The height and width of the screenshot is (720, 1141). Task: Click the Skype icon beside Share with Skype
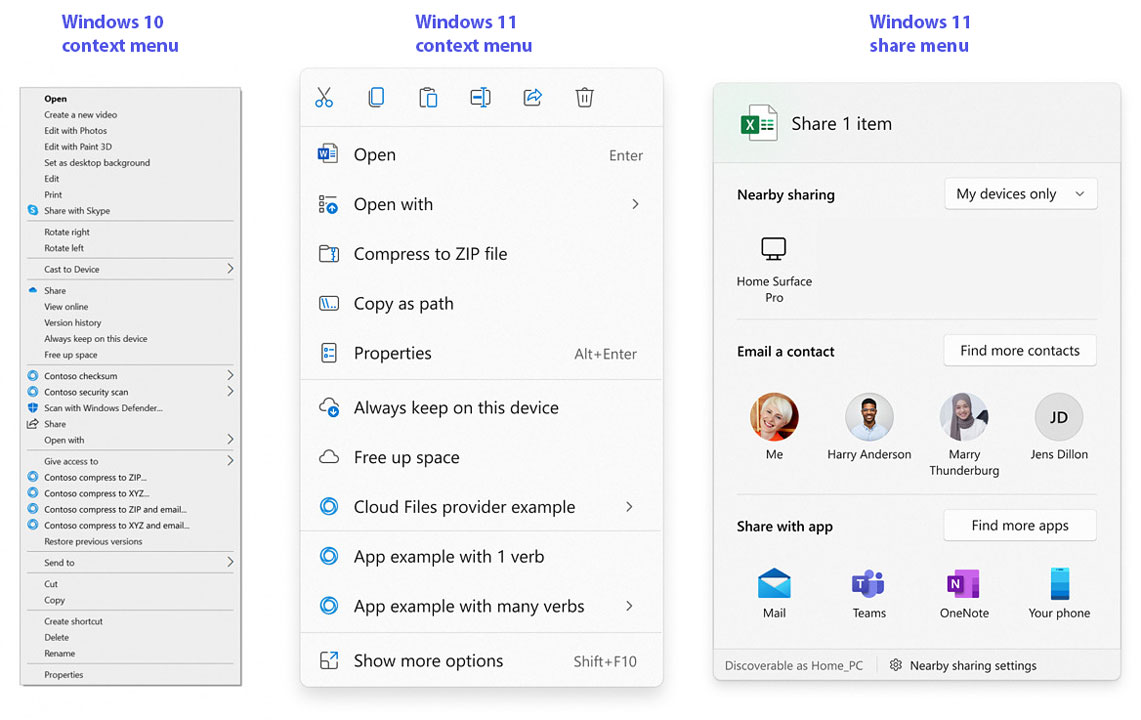(33, 210)
